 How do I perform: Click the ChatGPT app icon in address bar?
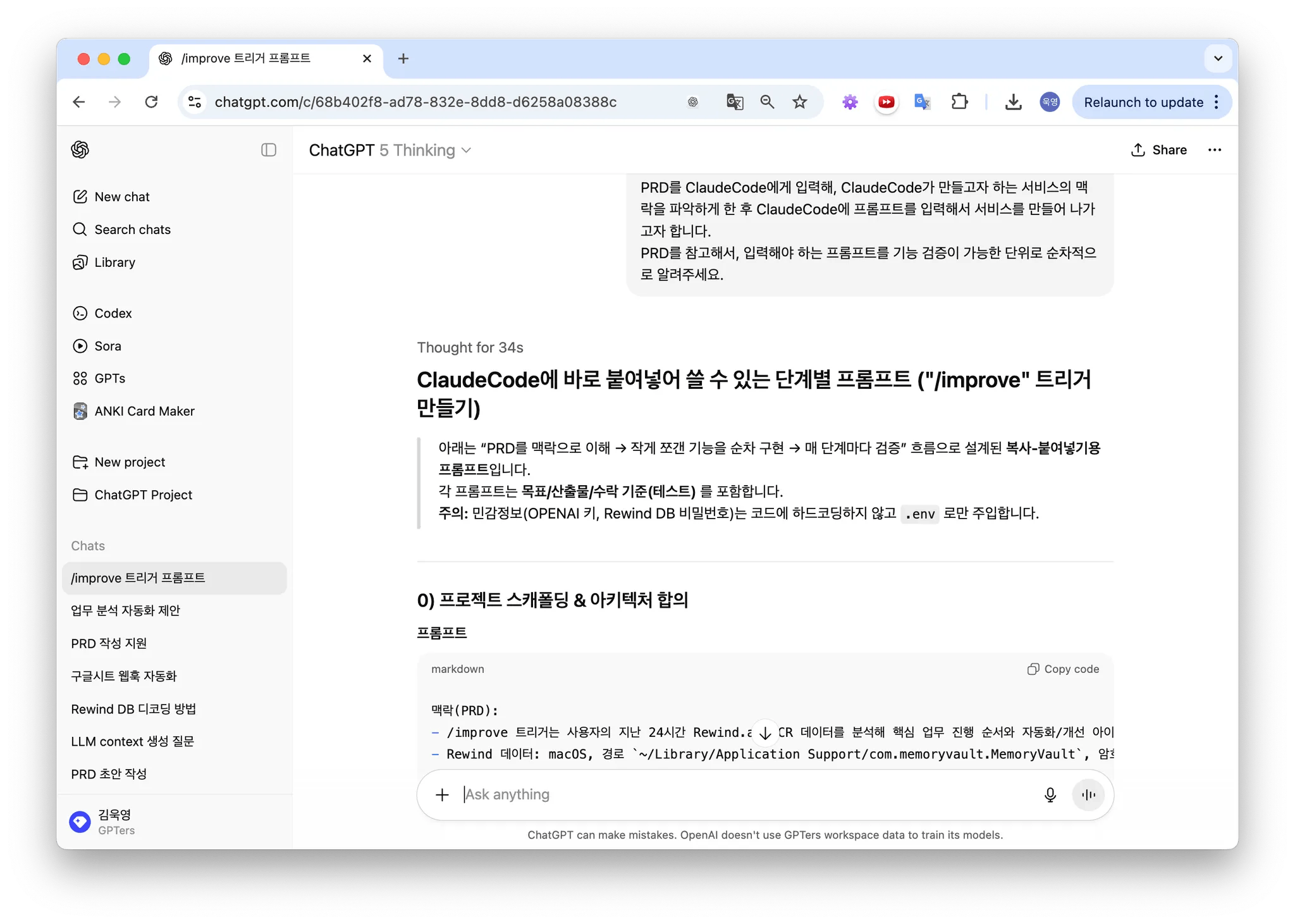693,102
